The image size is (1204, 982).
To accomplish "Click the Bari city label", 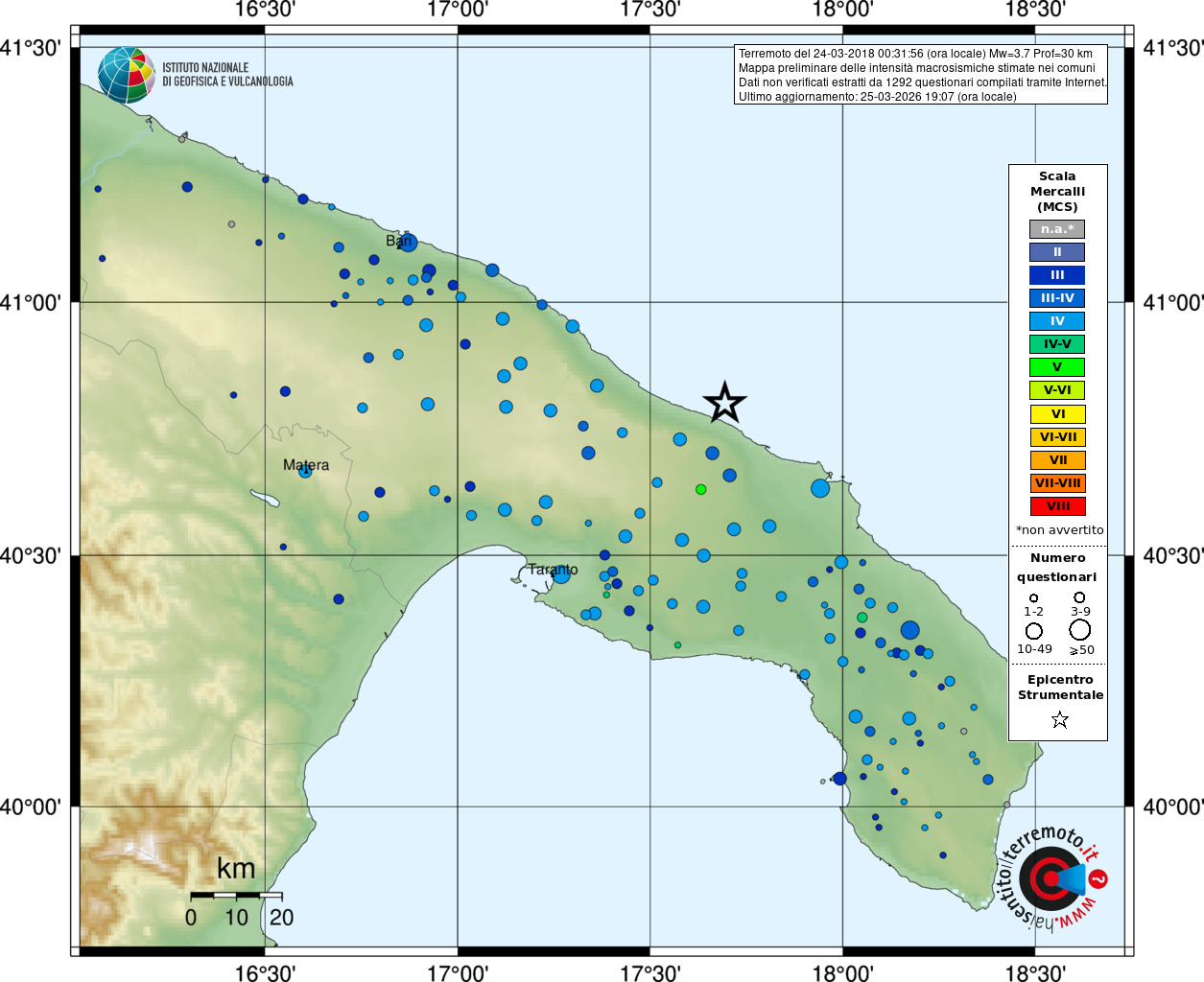I will click(x=398, y=241).
